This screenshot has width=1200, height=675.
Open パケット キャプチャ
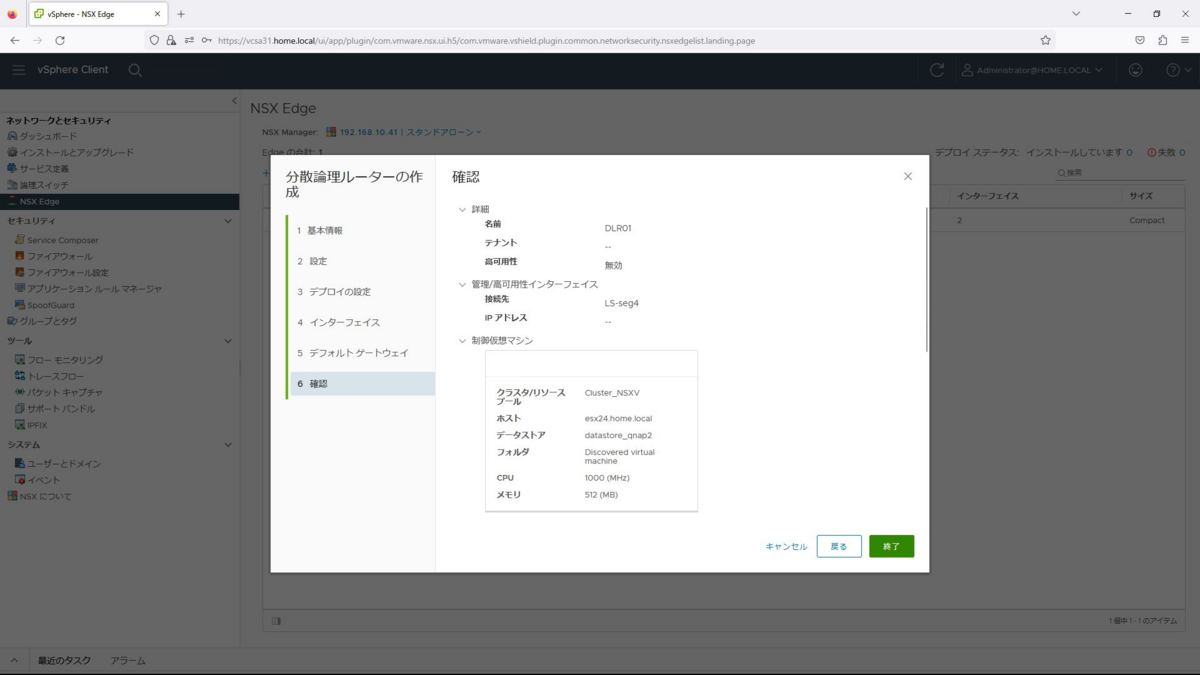pos(64,392)
